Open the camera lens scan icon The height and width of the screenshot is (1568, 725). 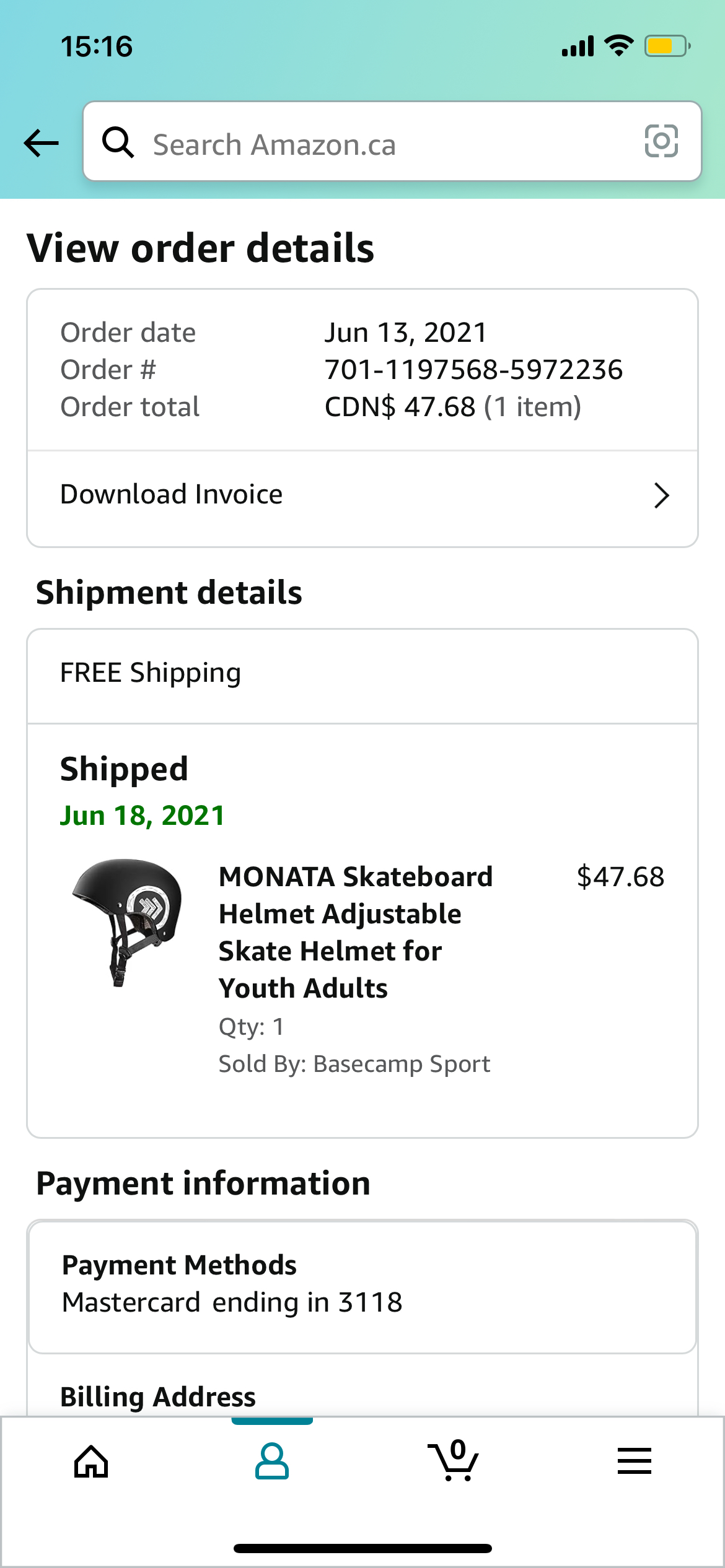click(x=661, y=141)
